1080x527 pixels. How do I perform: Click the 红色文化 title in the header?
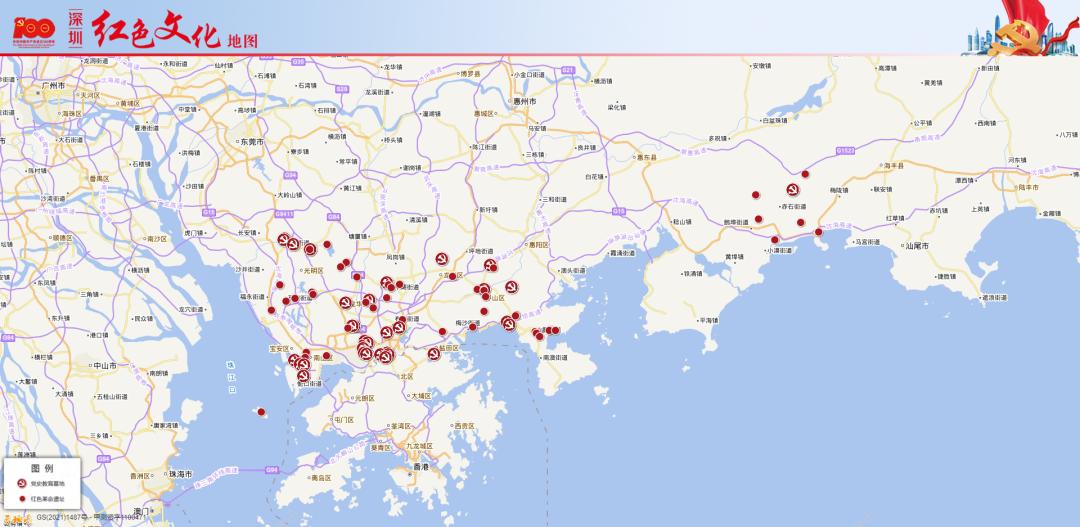pyautogui.click(x=156, y=30)
